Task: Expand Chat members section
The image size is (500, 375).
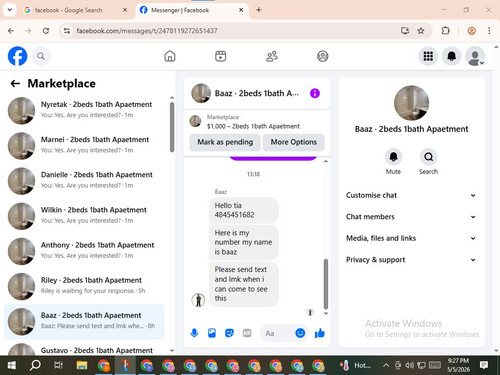Action: coord(411,217)
